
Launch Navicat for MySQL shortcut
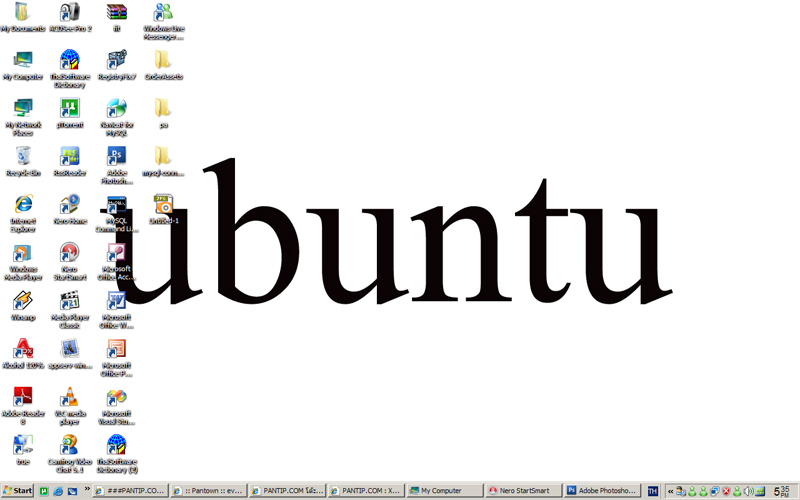[117, 117]
